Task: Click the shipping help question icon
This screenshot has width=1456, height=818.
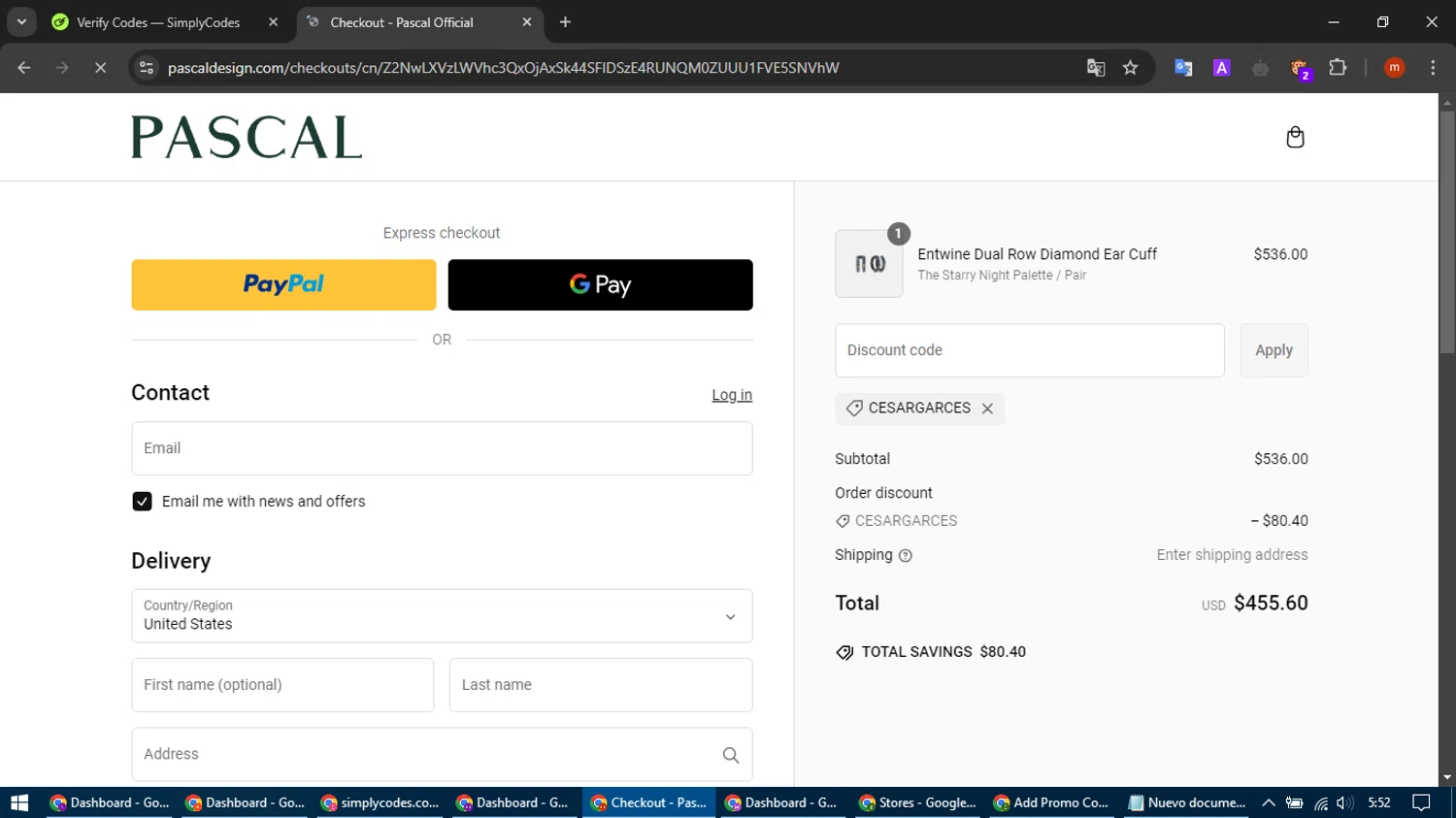Action: pyautogui.click(x=906, y=556)
